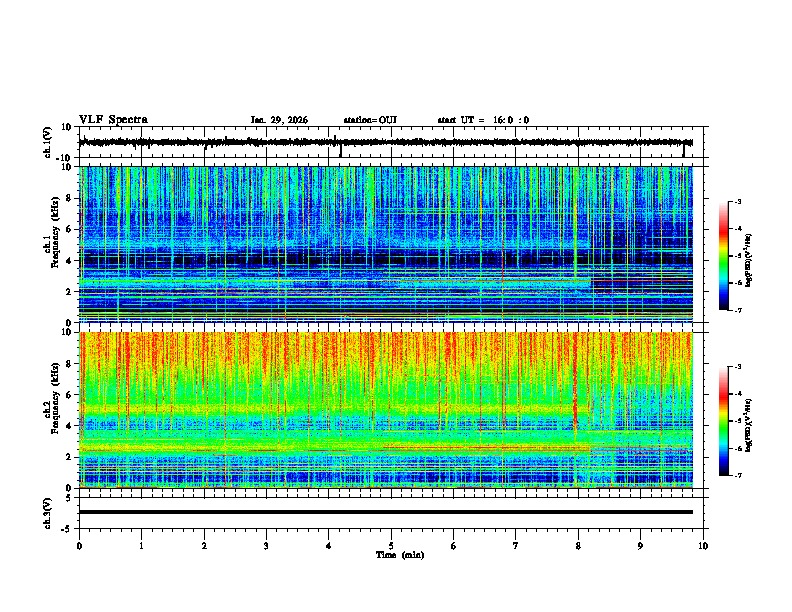The height and width of the screenshot is (612, 792).
Task: Select the date text "Jan. 29, 2026"
Action: click(x=279, y=120)
